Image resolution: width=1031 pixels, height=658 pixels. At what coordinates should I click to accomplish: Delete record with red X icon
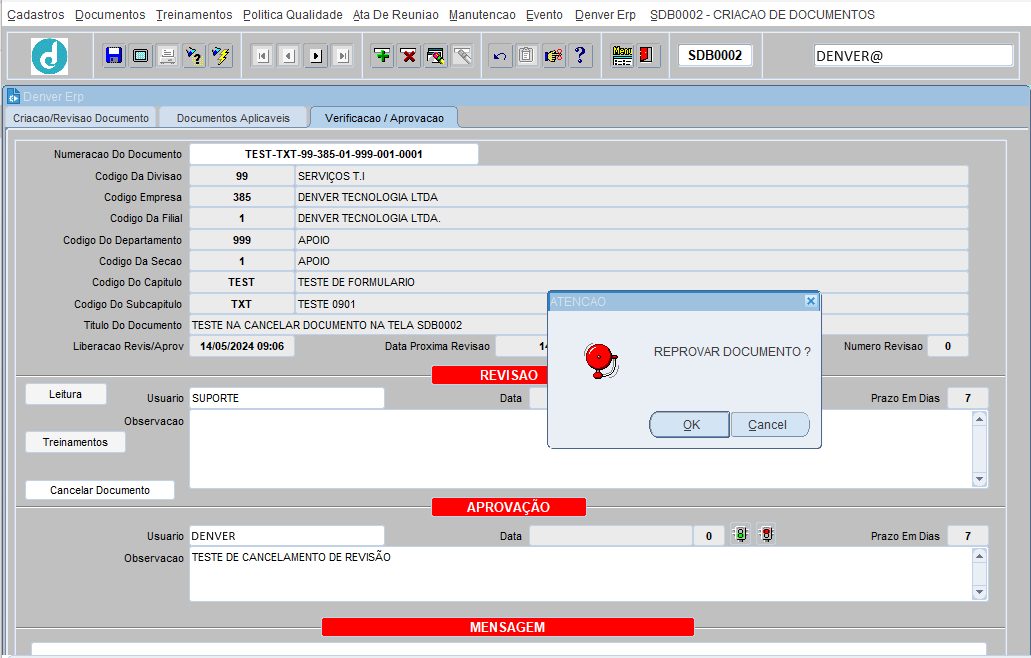pyautogui.click(x=409, y=56)
